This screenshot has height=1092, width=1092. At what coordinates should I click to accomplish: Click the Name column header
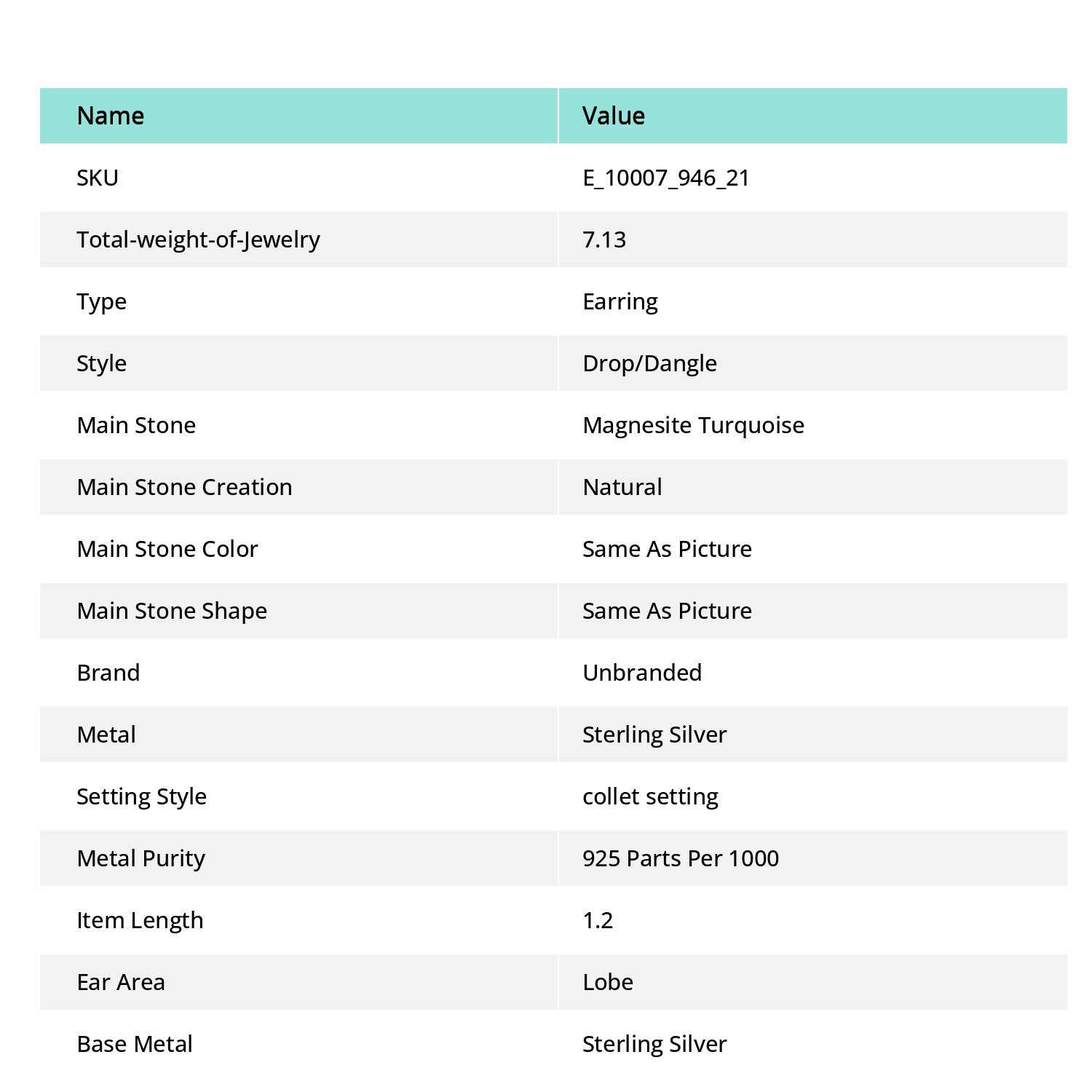[x=298, y=116]
